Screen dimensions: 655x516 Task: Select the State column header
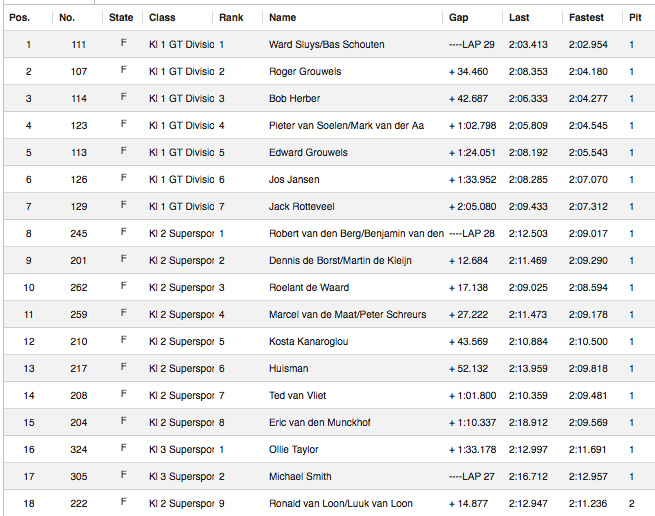(x=121, y=17)
